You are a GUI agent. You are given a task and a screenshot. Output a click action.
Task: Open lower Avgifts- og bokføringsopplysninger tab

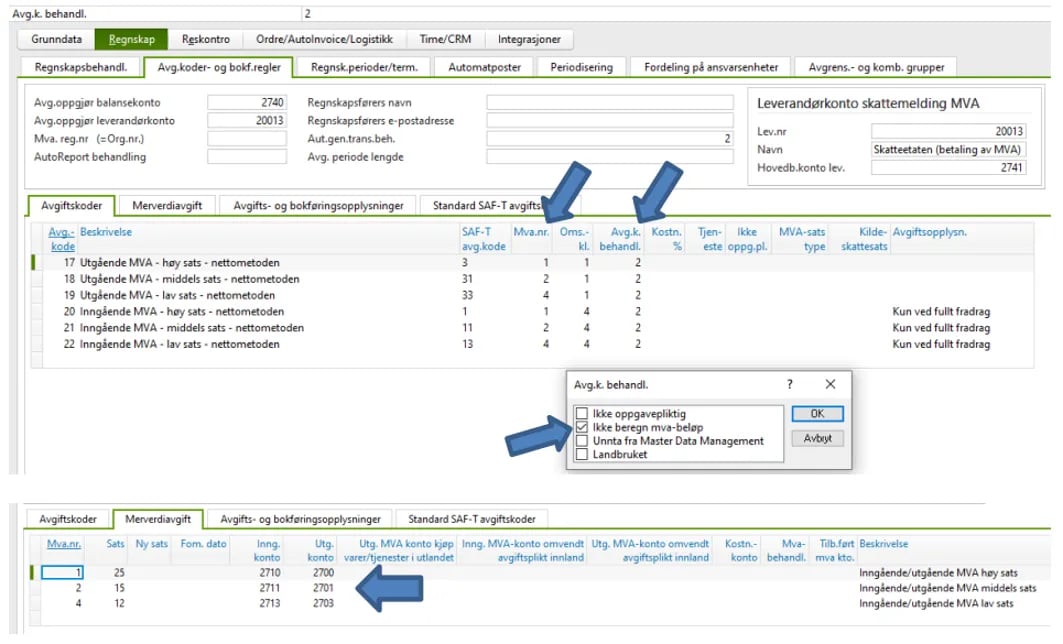[x=300, y=519]
